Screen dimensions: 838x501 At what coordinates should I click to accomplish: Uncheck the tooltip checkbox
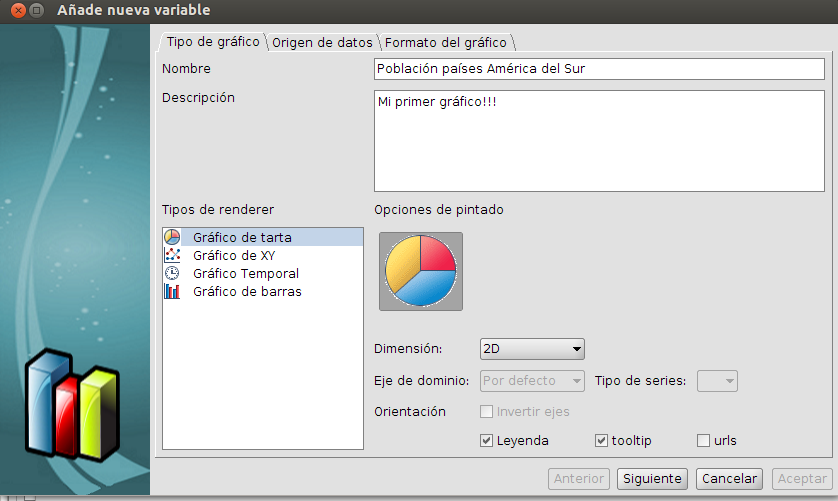601,440
